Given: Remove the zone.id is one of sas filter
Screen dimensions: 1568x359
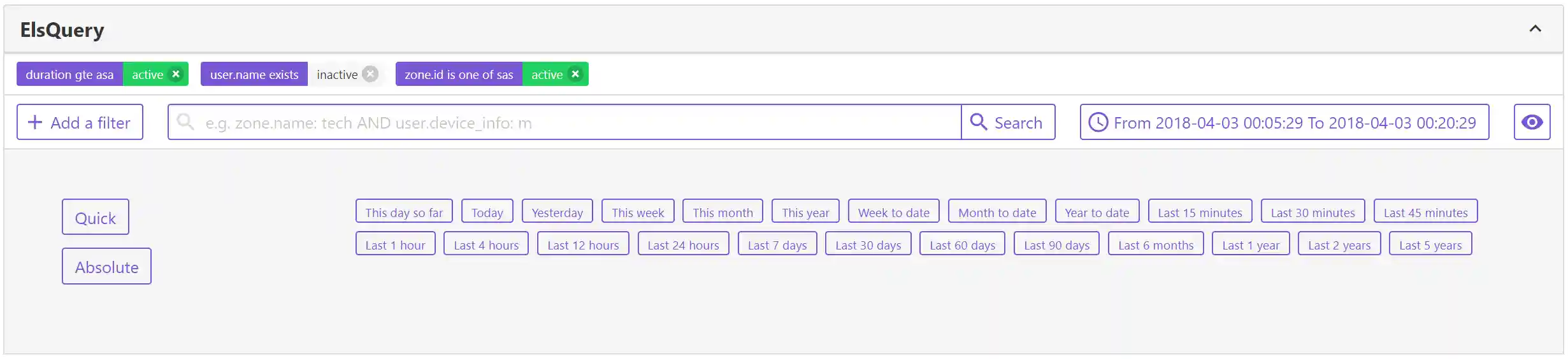Looking at the screenshot, I should (x=575, y=74).
